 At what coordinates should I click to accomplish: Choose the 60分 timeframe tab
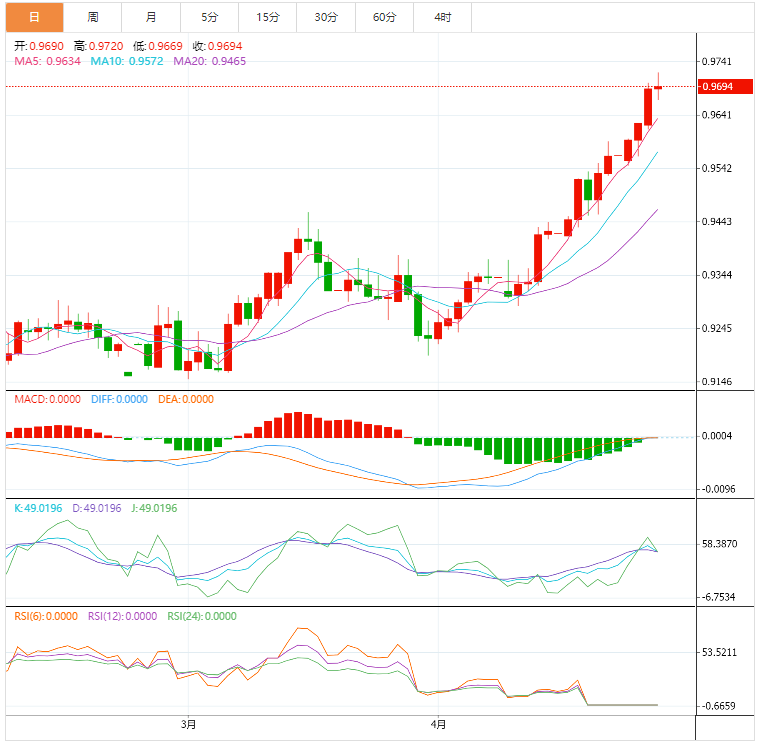click(384, 17)
